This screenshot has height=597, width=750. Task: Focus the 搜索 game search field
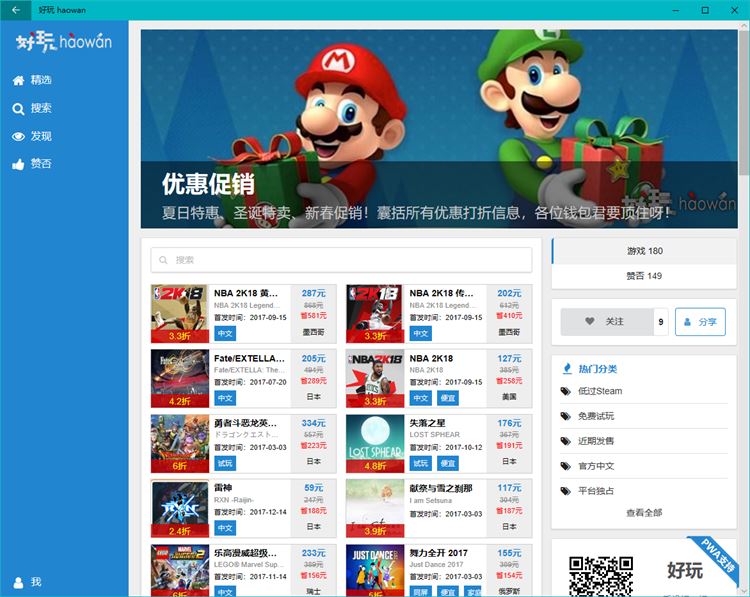341,260
